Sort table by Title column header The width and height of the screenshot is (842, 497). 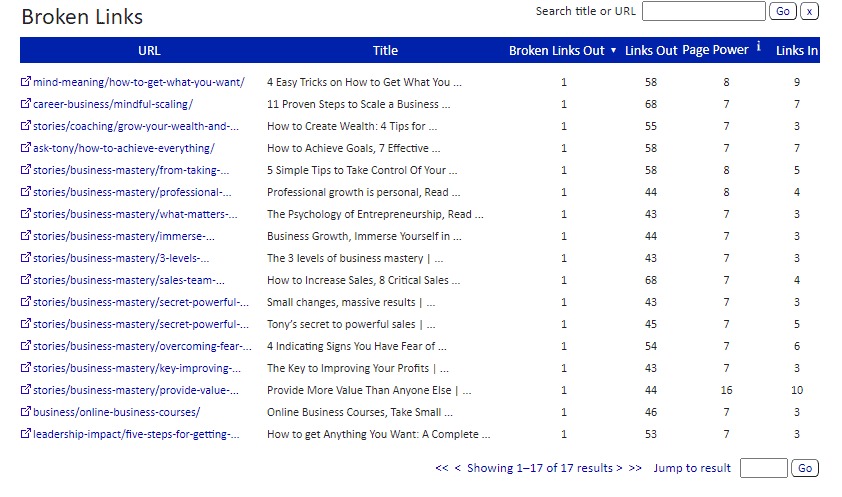[x=385, y=51]
